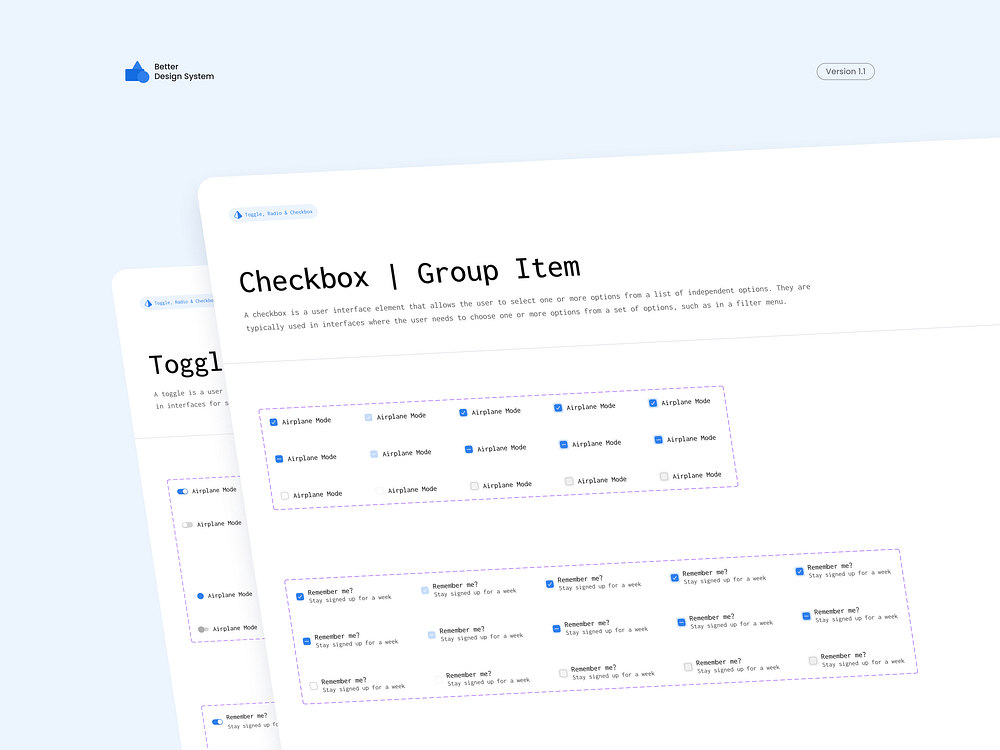This screenshot has width=1000, height=750.
Task: Click the Version 1.1 badge
Action: [x=845, y=71]
